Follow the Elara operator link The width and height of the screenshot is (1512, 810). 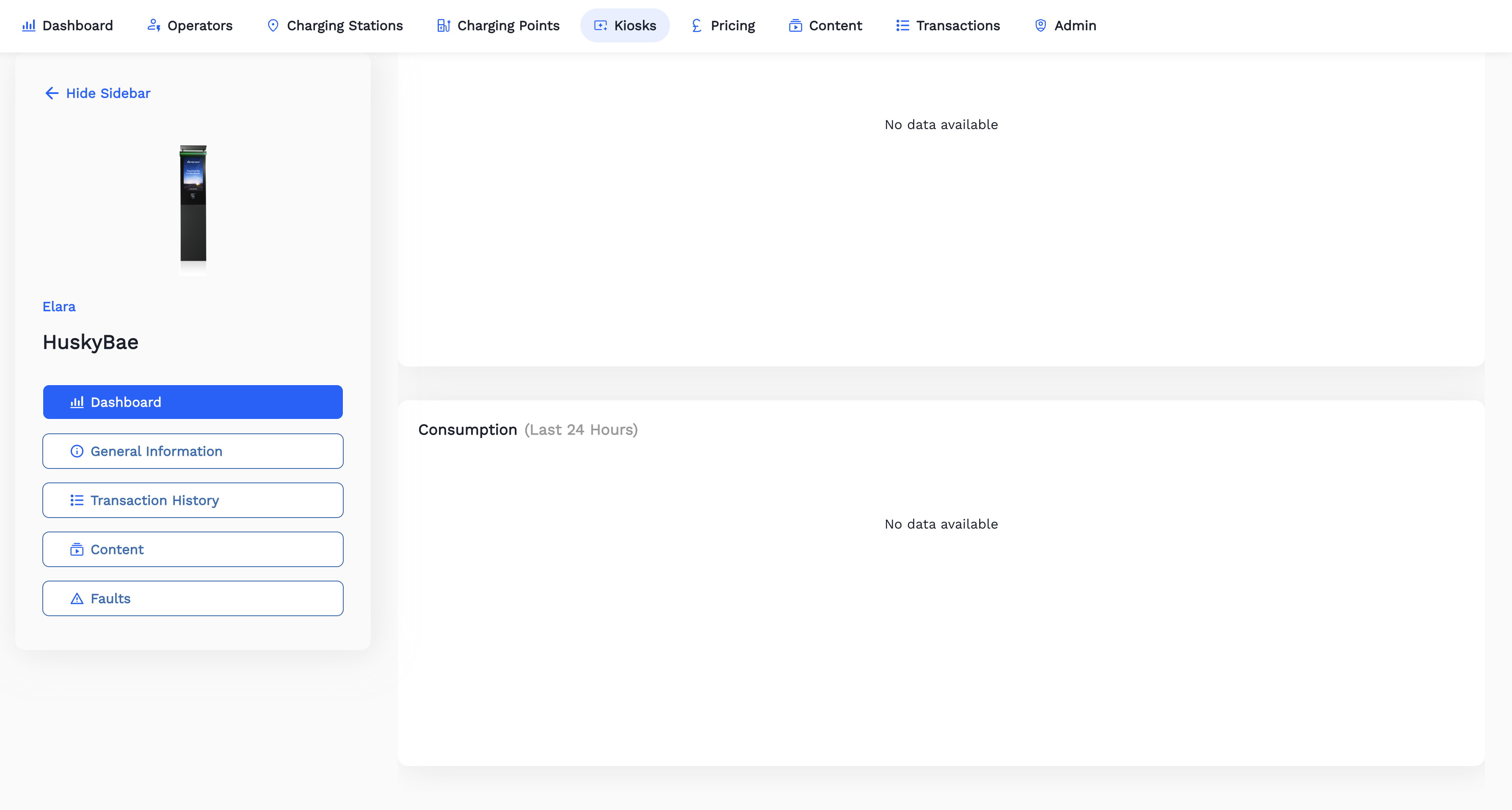point(59,306)
